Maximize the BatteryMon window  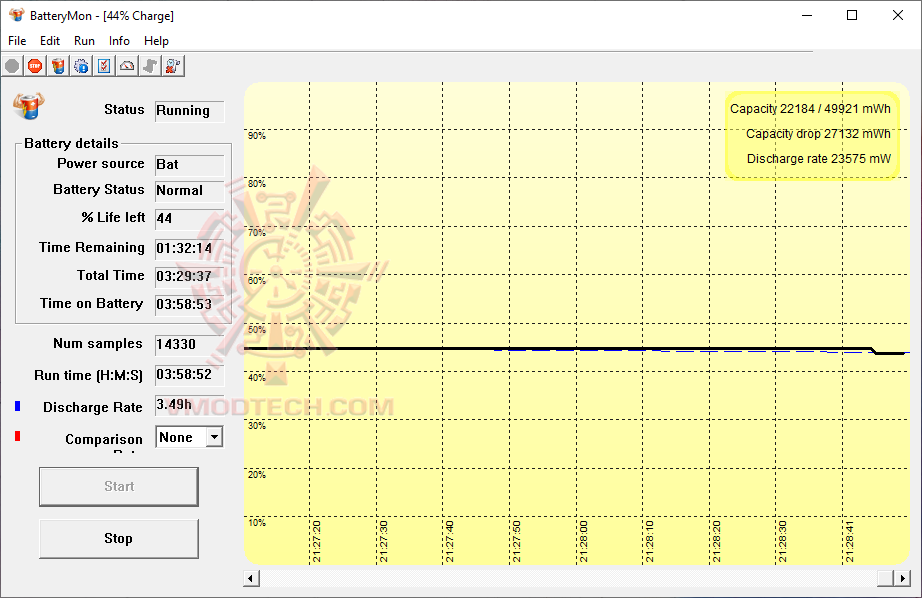852,15
